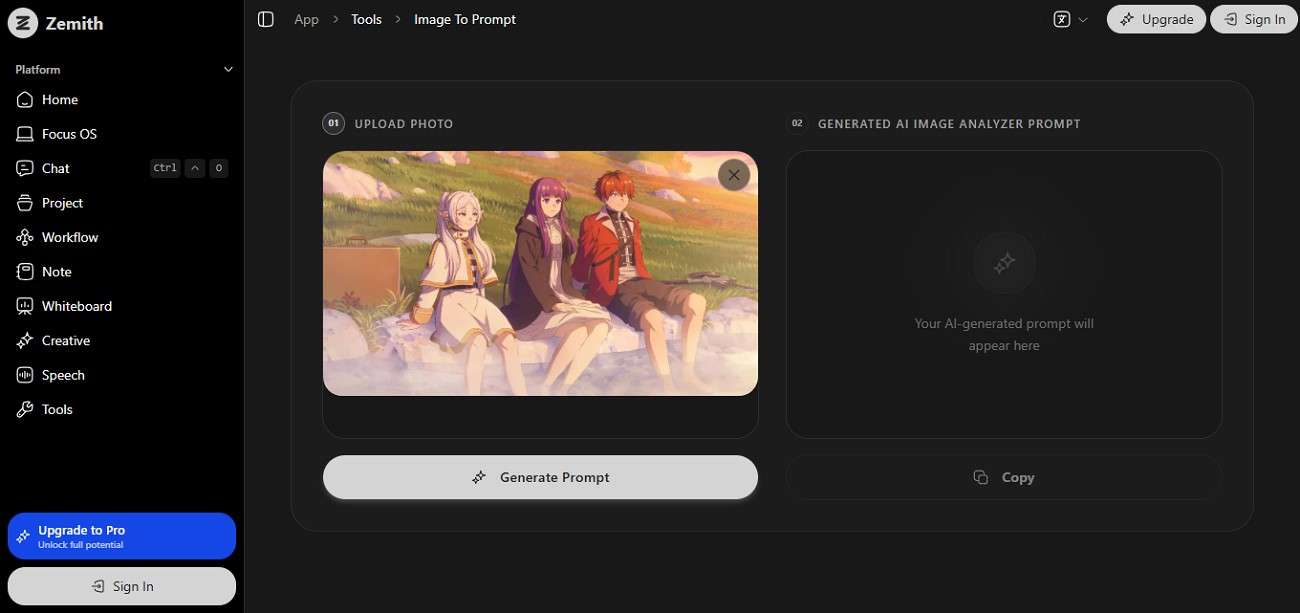Collapse the Platform section chevron

tap(228, 70)
